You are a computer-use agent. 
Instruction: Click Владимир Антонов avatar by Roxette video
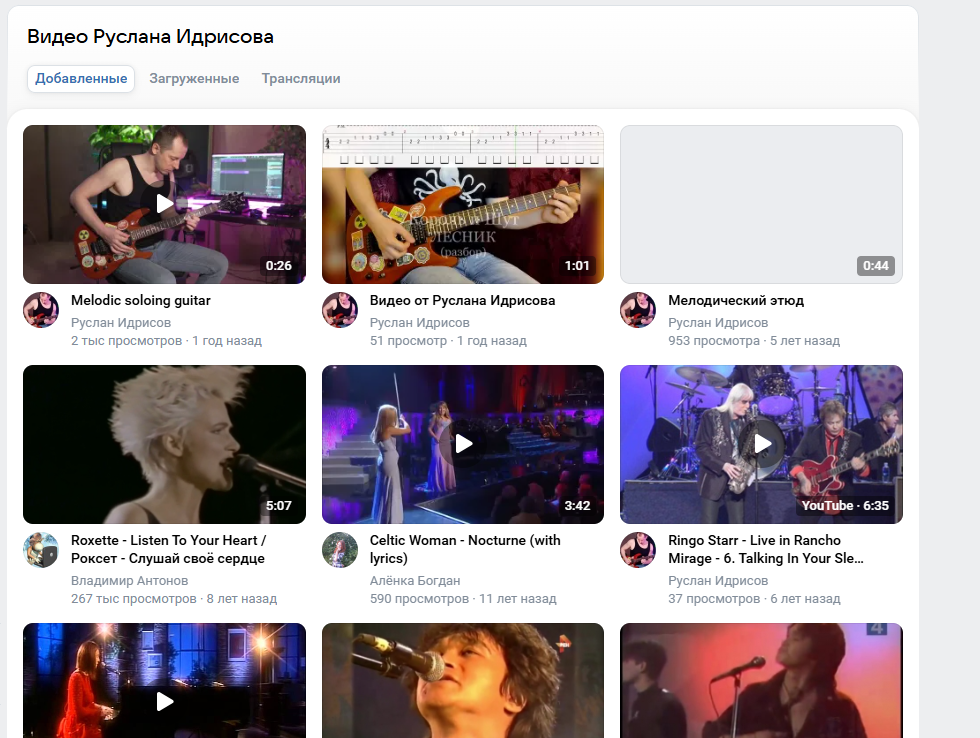41,550
